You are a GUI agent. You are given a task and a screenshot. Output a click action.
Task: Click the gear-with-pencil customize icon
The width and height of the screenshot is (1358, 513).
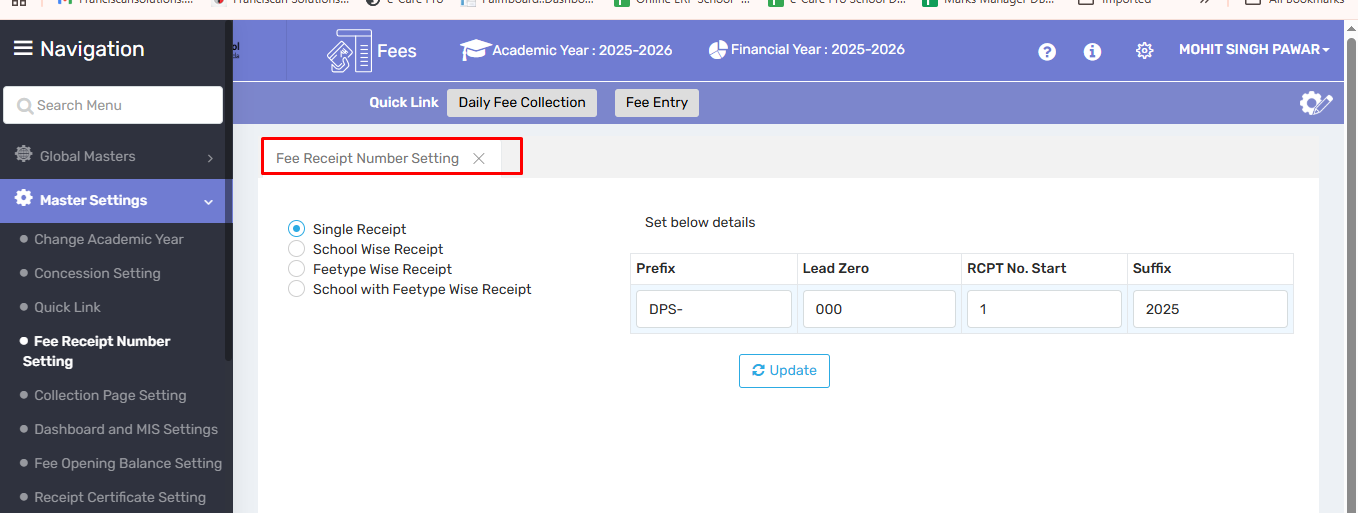[1316, 103]
